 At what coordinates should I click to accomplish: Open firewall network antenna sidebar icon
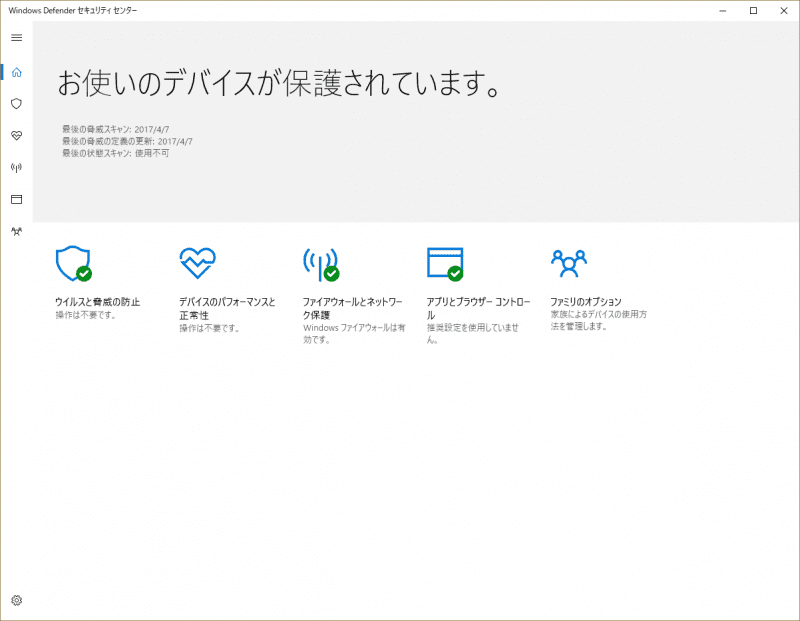click(16, 167)
